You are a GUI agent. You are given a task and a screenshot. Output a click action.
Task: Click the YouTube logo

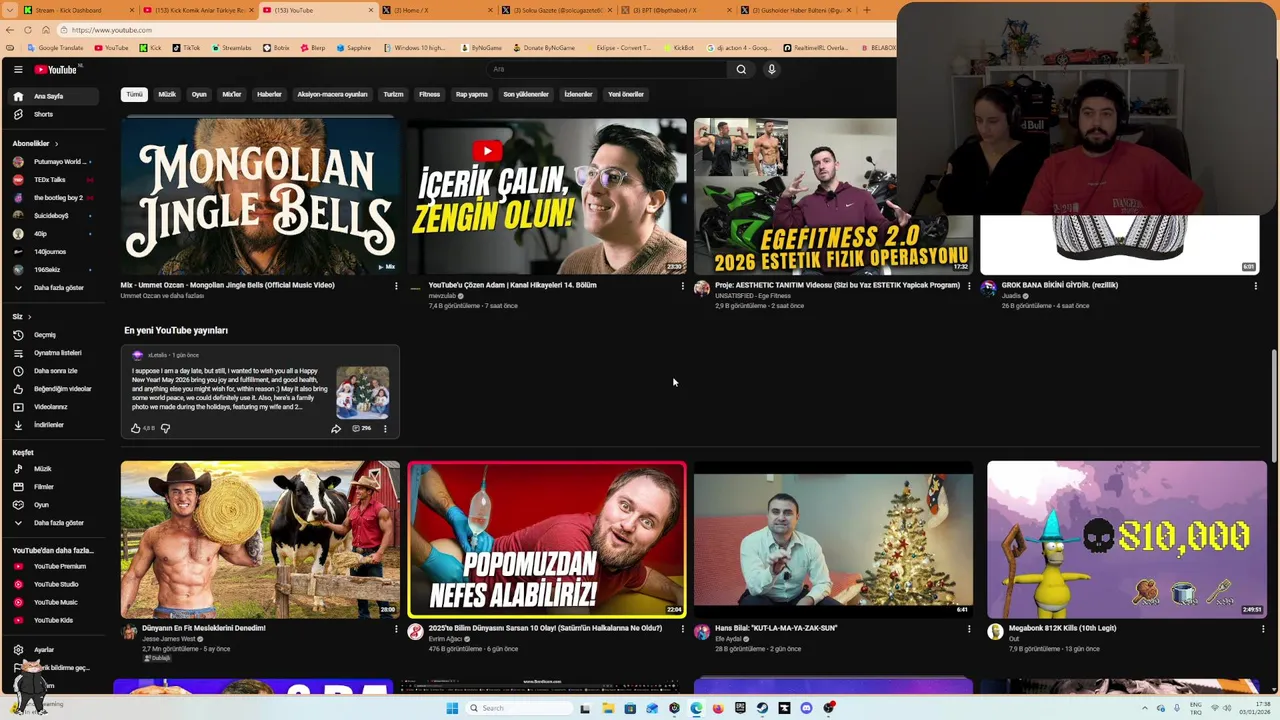(x=56, y=69)
